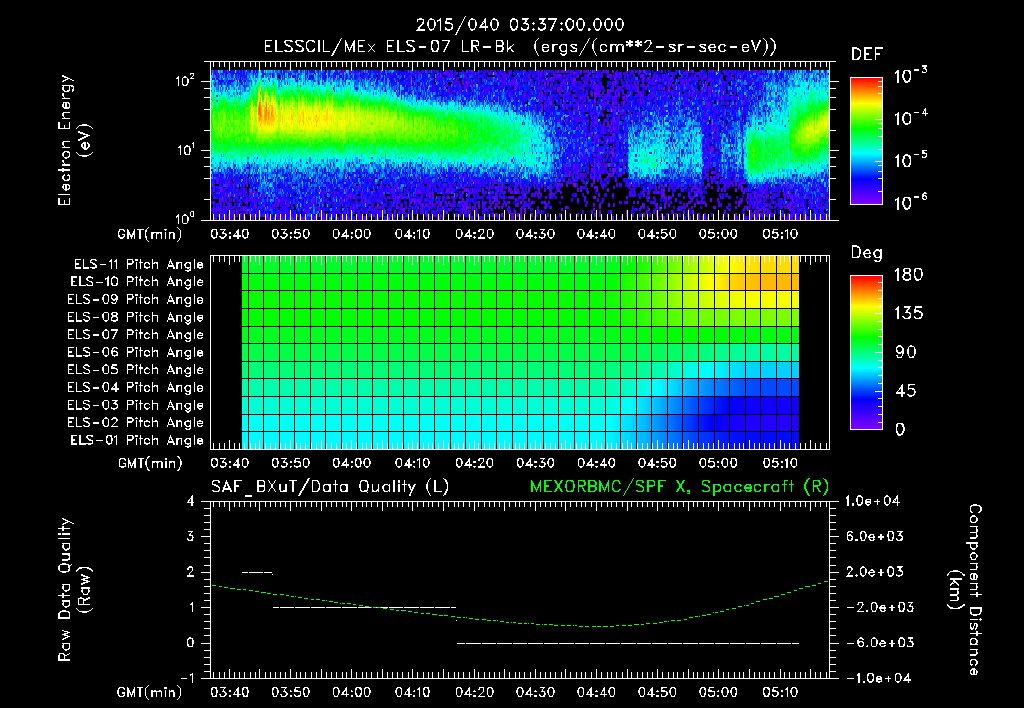This screenshot has height=708, width=1024.
Task: Select the ELS-11 Pitch Angle row label
Action: 138,265
